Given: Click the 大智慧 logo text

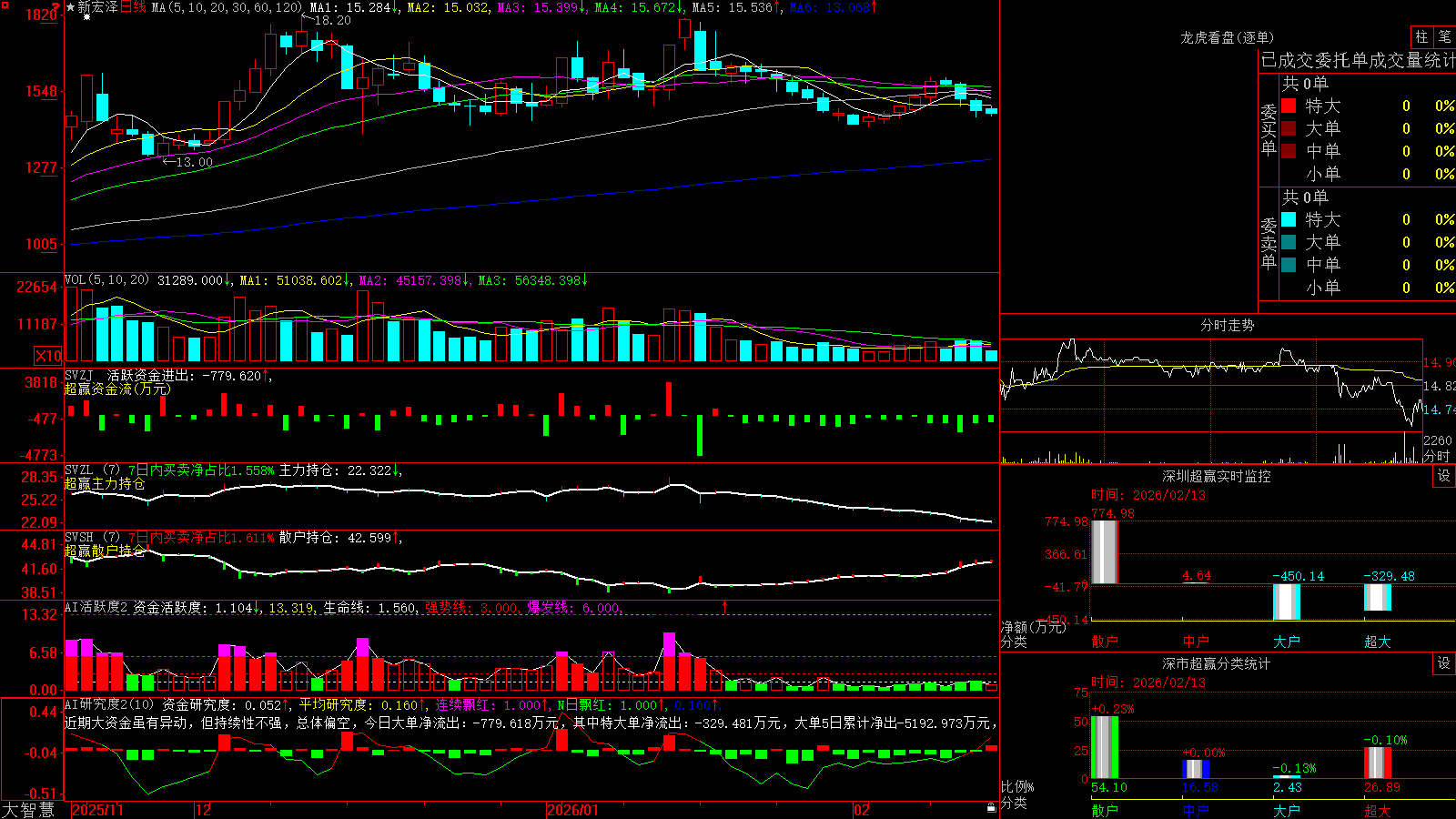Looking at the screenshot, I should pos(28,810).
